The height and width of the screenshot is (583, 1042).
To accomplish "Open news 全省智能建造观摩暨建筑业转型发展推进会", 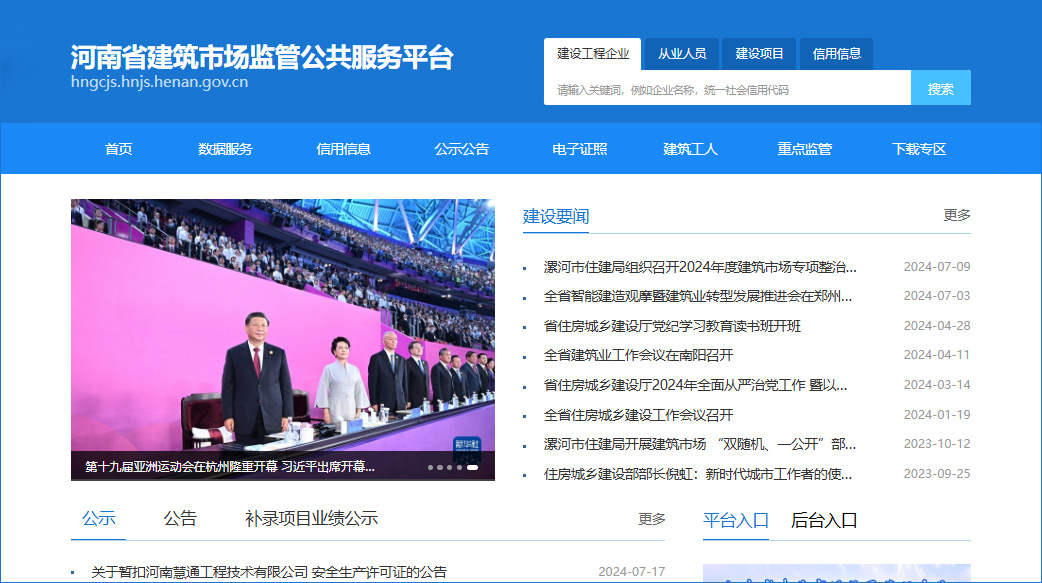I will [698, 296].
